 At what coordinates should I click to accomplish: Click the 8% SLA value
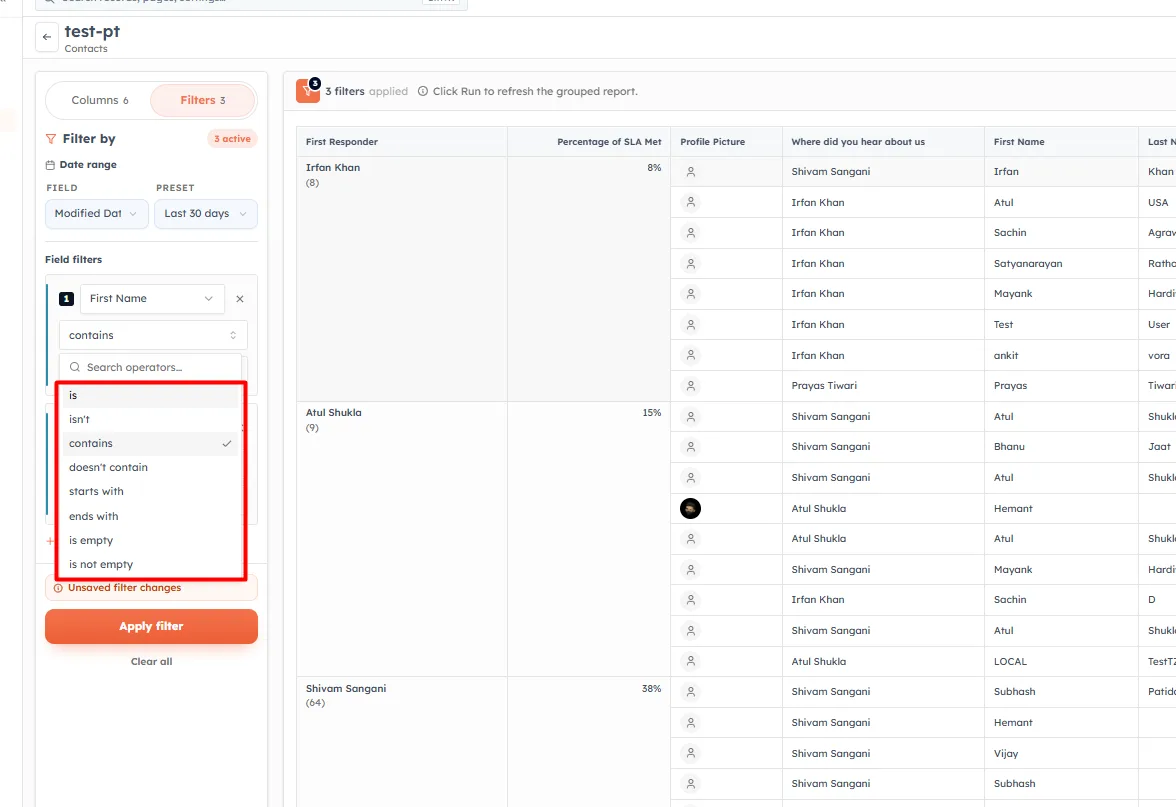[x=654, y=168]
